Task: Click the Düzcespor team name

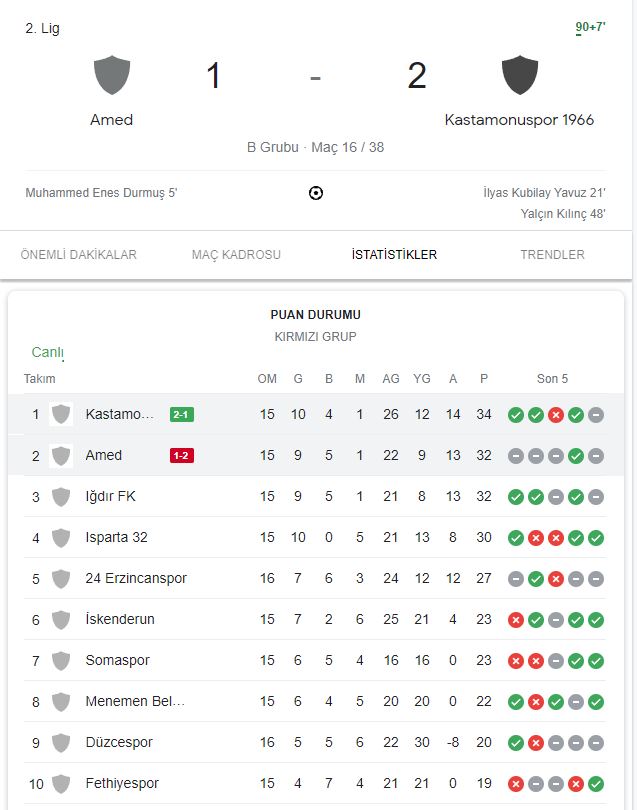Action: coord(120,742)
